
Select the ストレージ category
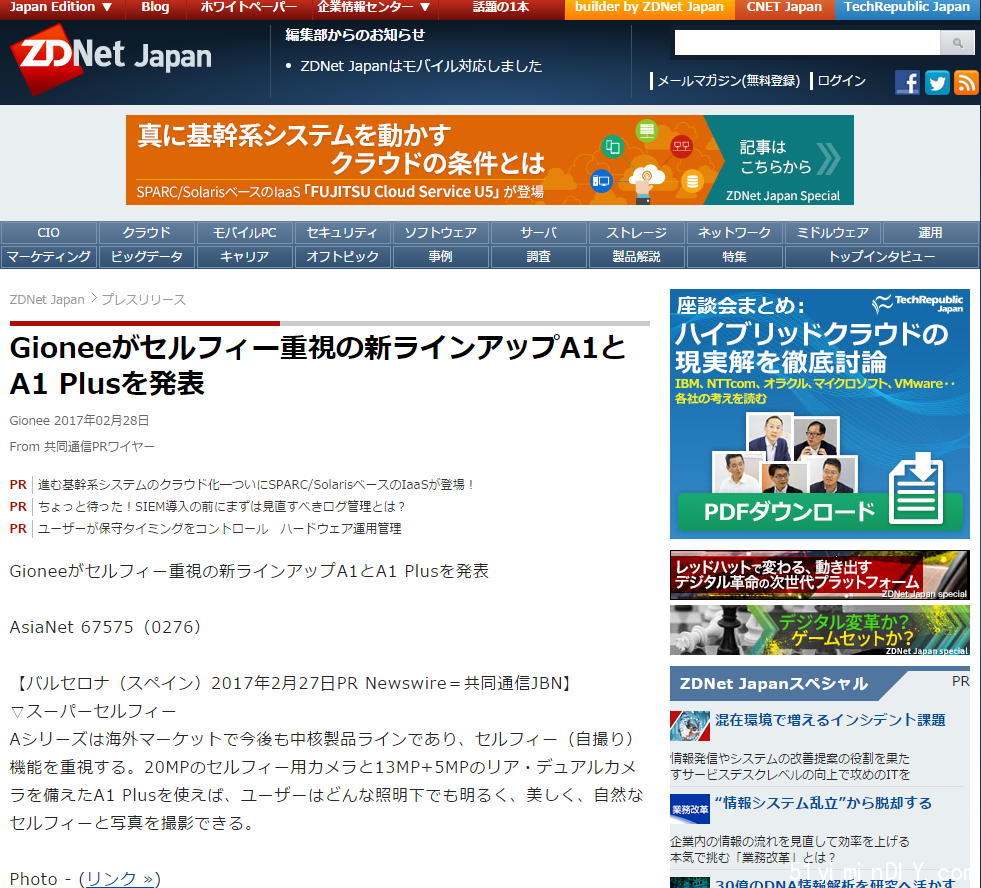pos(636,233)
